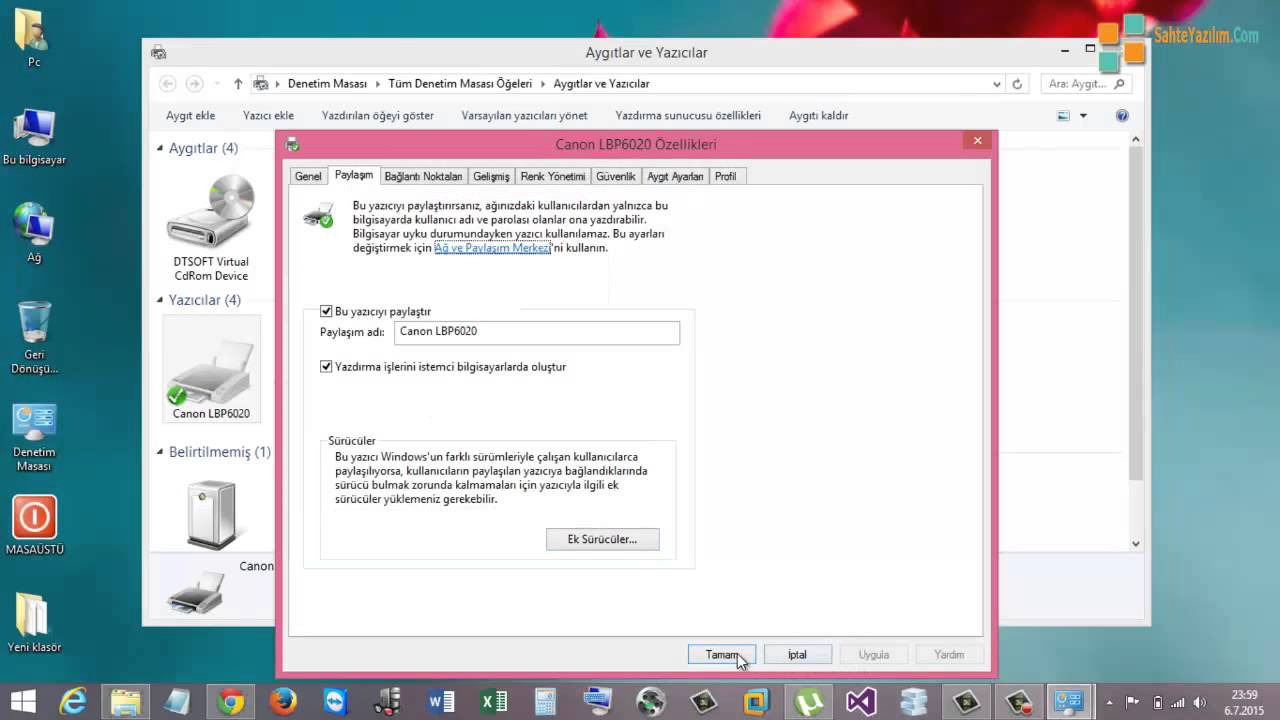Open Ağ ve Paylaşım Merkezi link
The width and height of the screenshot is (1280, 720).
[x=493, y=248]
